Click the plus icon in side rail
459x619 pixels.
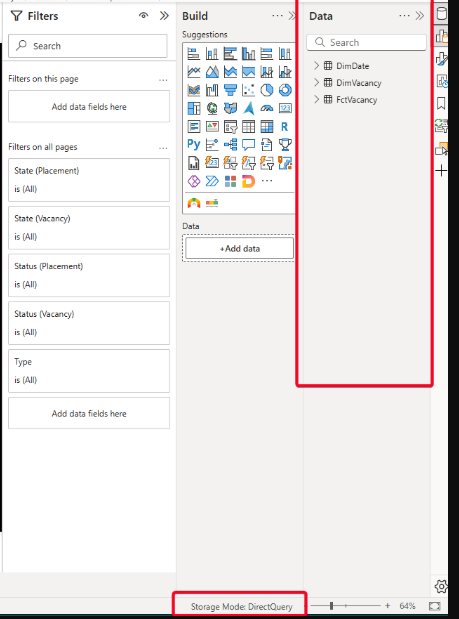[441, 171]
